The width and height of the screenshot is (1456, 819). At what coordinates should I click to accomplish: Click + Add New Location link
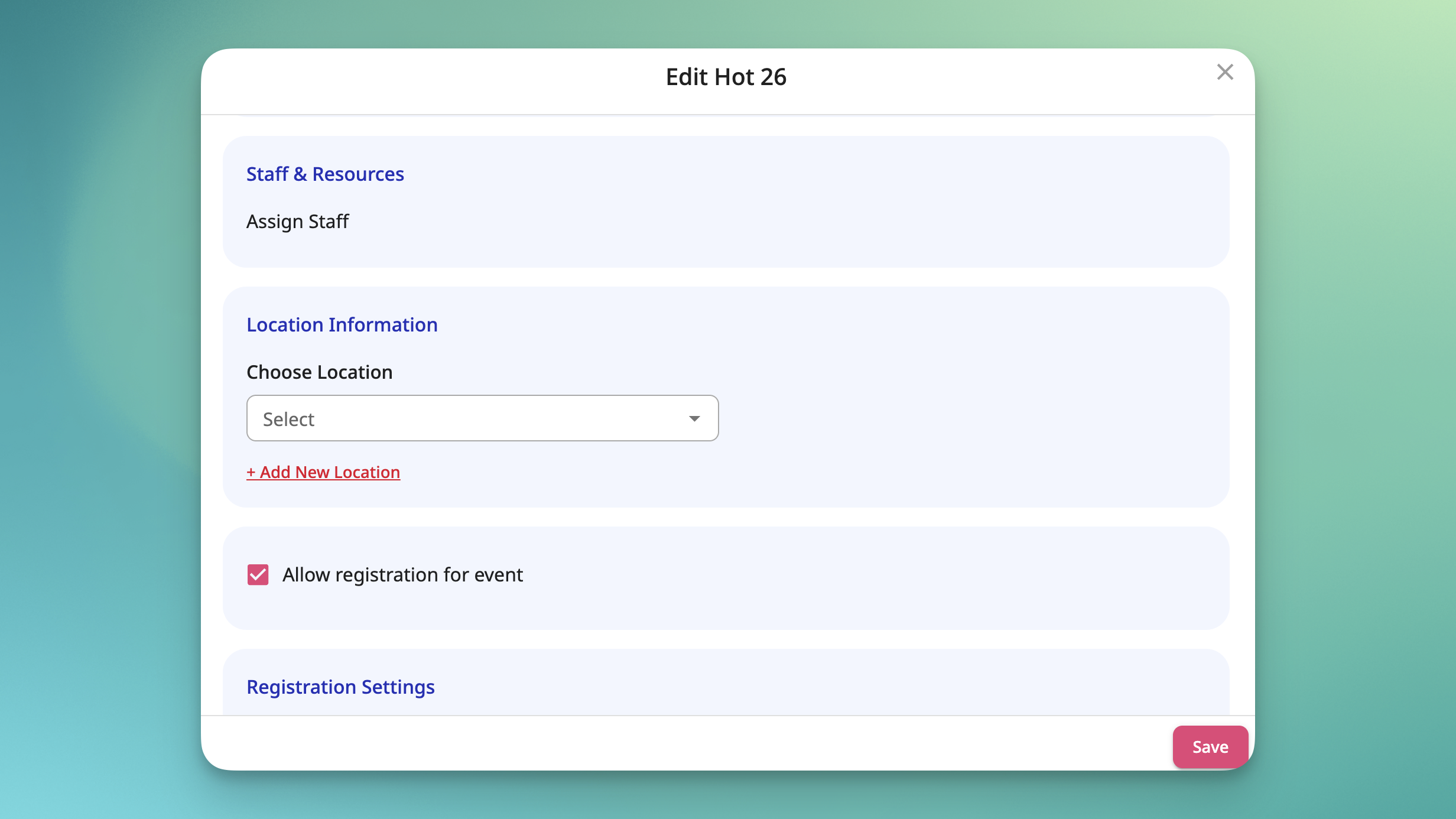tap(323, 472)
